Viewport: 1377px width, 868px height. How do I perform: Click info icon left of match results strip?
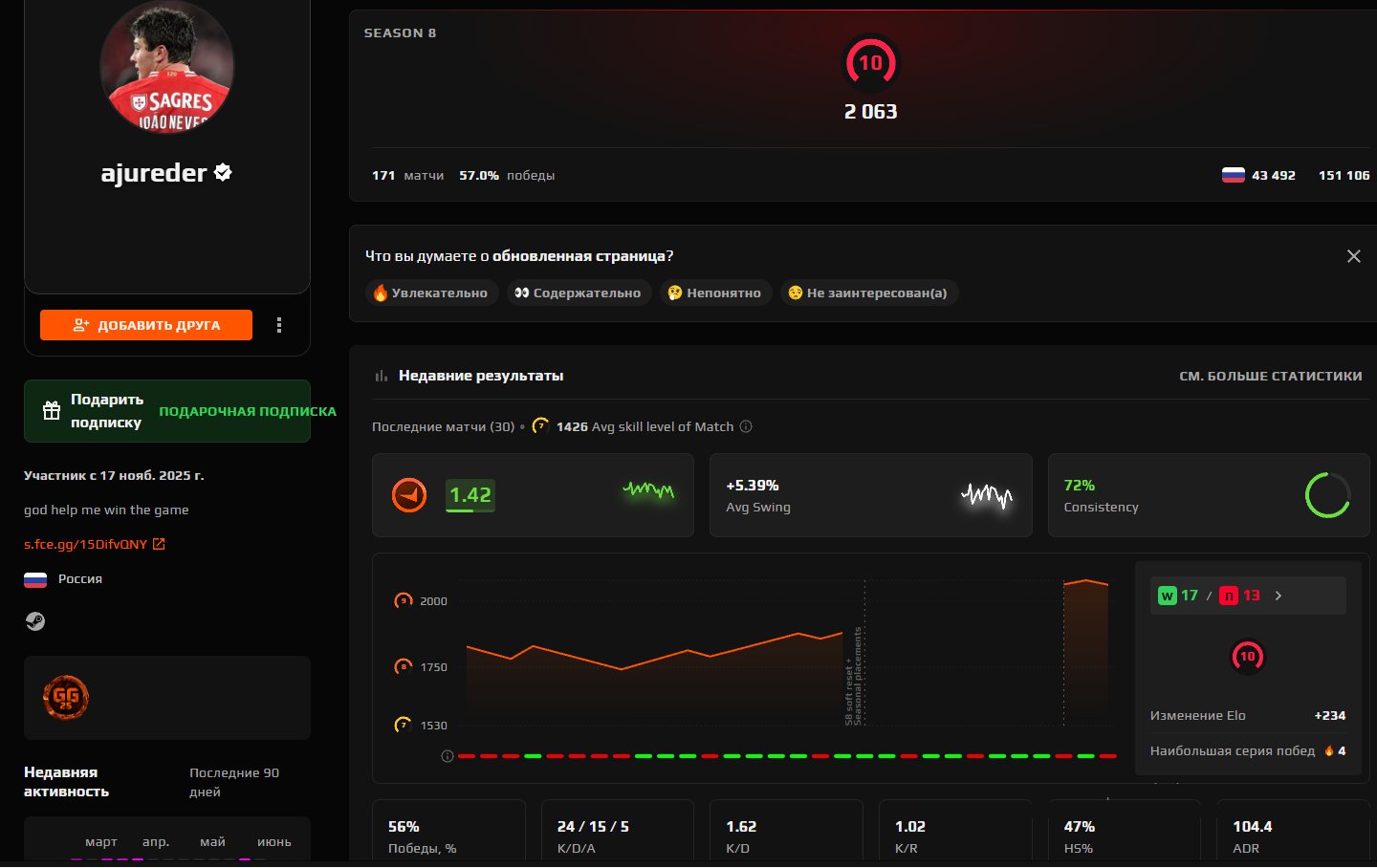click(x=447, y=756)
